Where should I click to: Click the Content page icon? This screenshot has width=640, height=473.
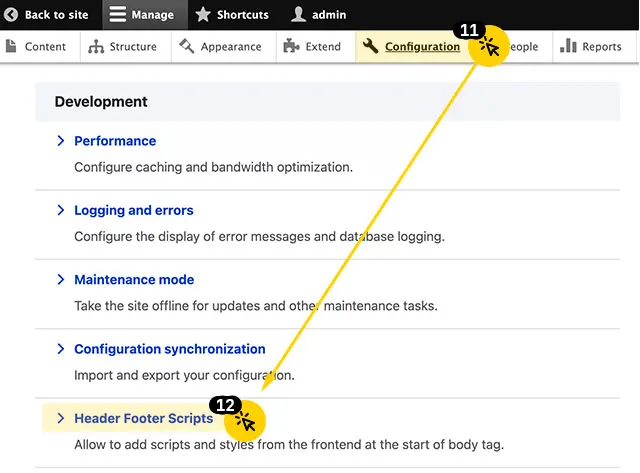(12, 46)
